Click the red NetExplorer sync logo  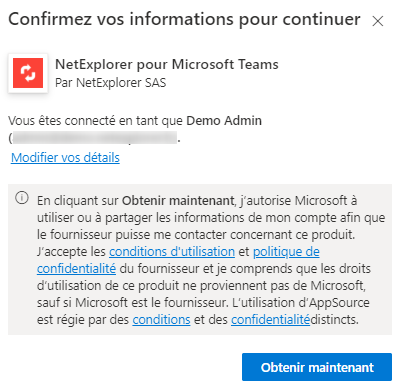tap(28, 73)
